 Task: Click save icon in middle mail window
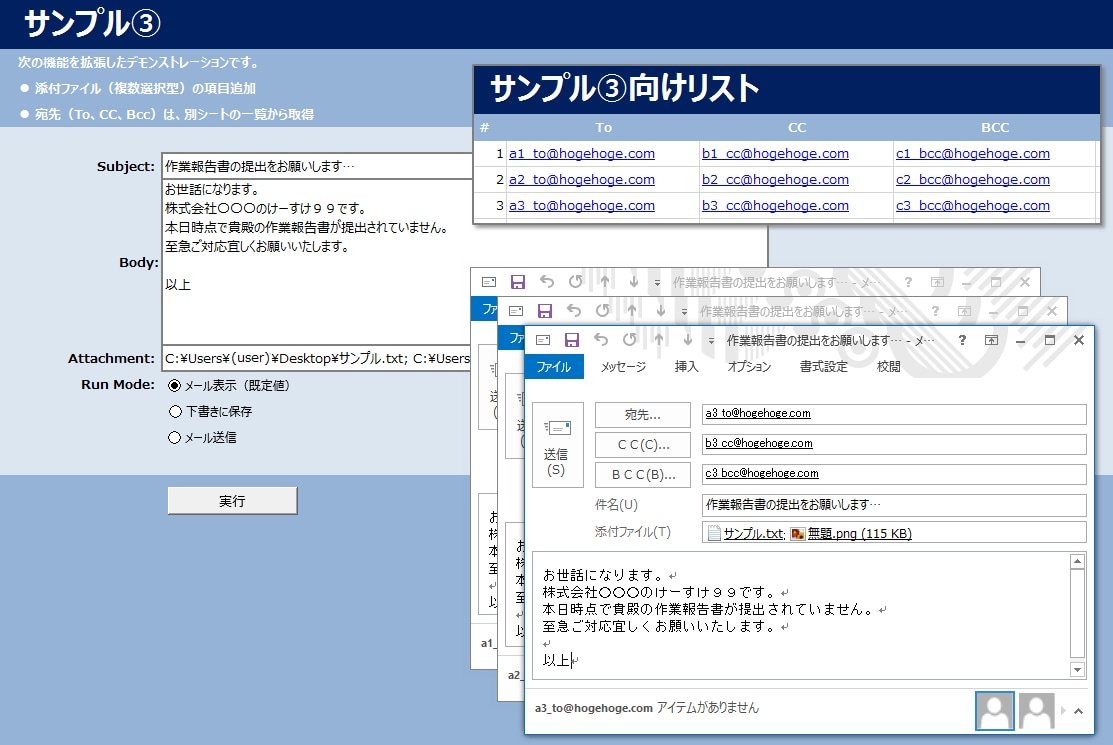pos(544,311)
